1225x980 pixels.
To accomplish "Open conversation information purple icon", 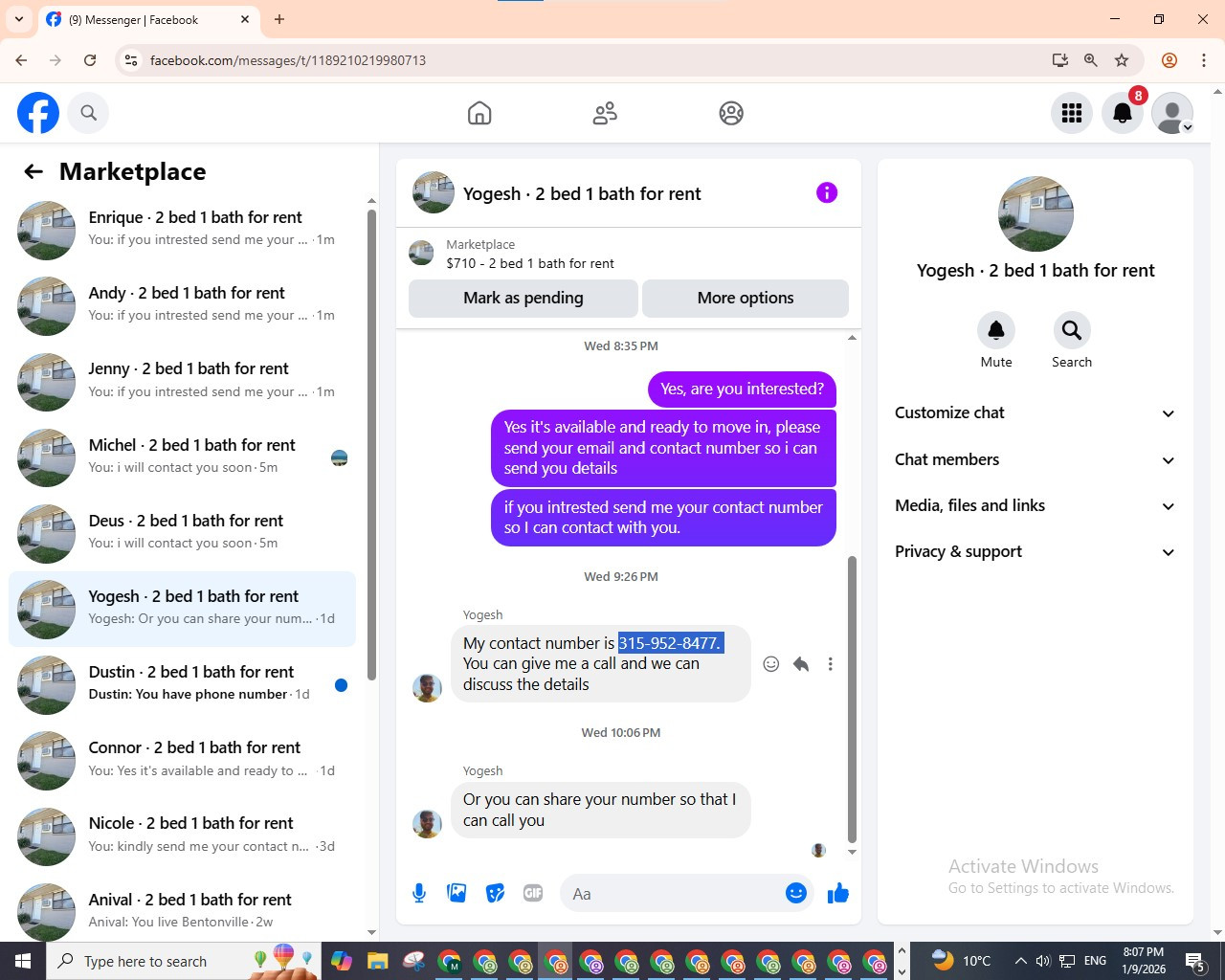I will coord(827,192).
